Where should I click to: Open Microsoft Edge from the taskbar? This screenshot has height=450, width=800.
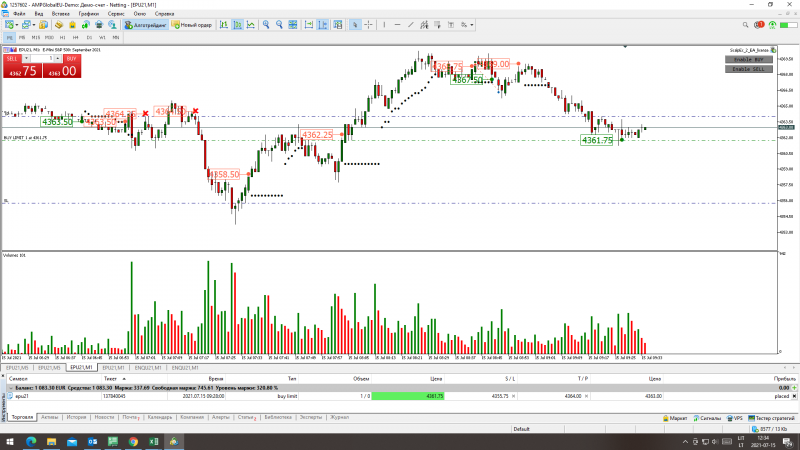pyautogui.click(x=31, y=442)
